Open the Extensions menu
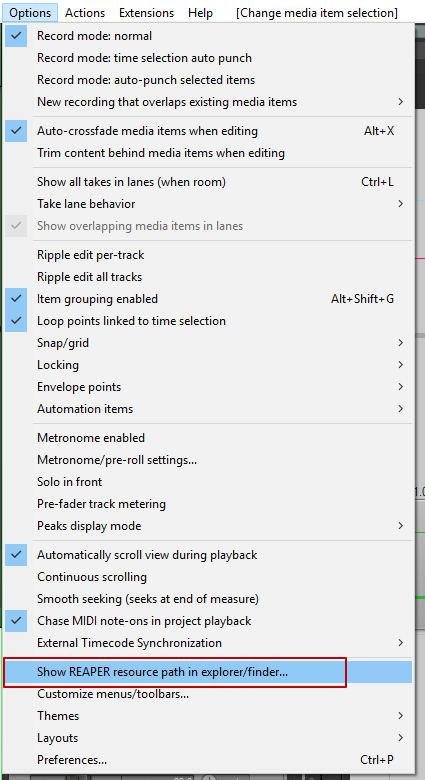 pyautogui.click(x=146, y=13)
